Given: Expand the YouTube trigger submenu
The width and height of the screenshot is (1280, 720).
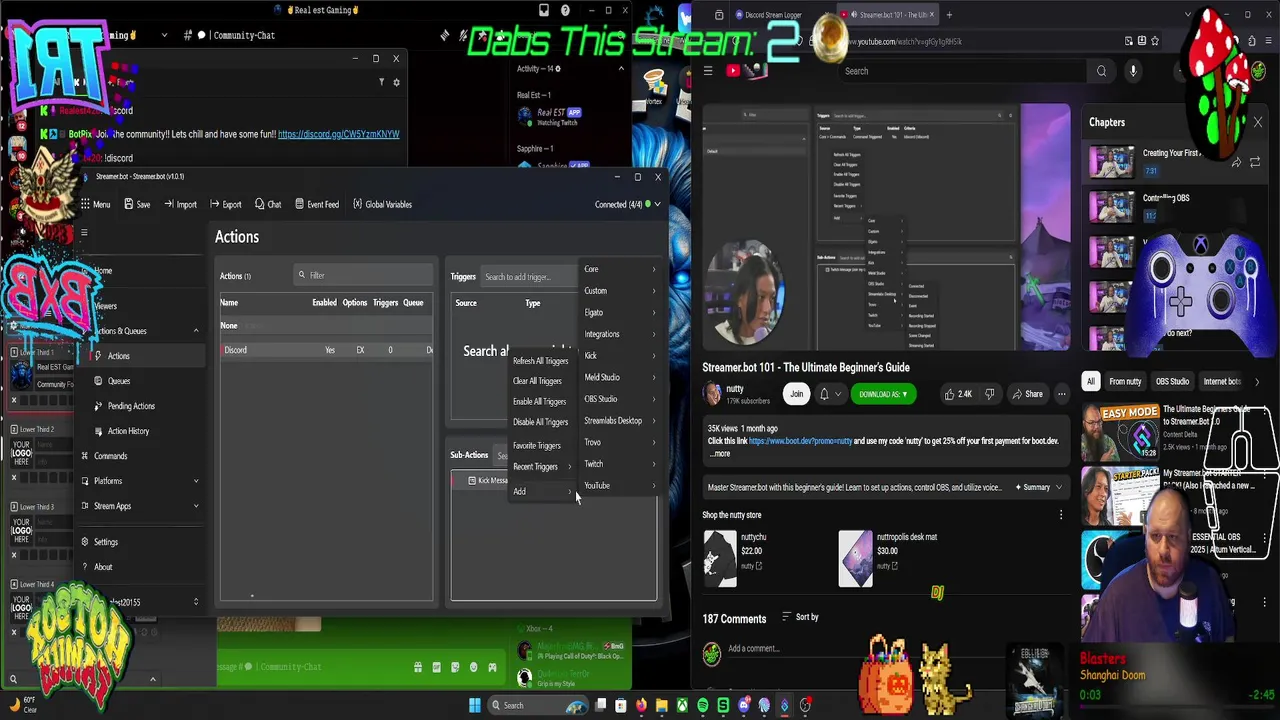Looking at the screenshot, I should tap(620, 486).
